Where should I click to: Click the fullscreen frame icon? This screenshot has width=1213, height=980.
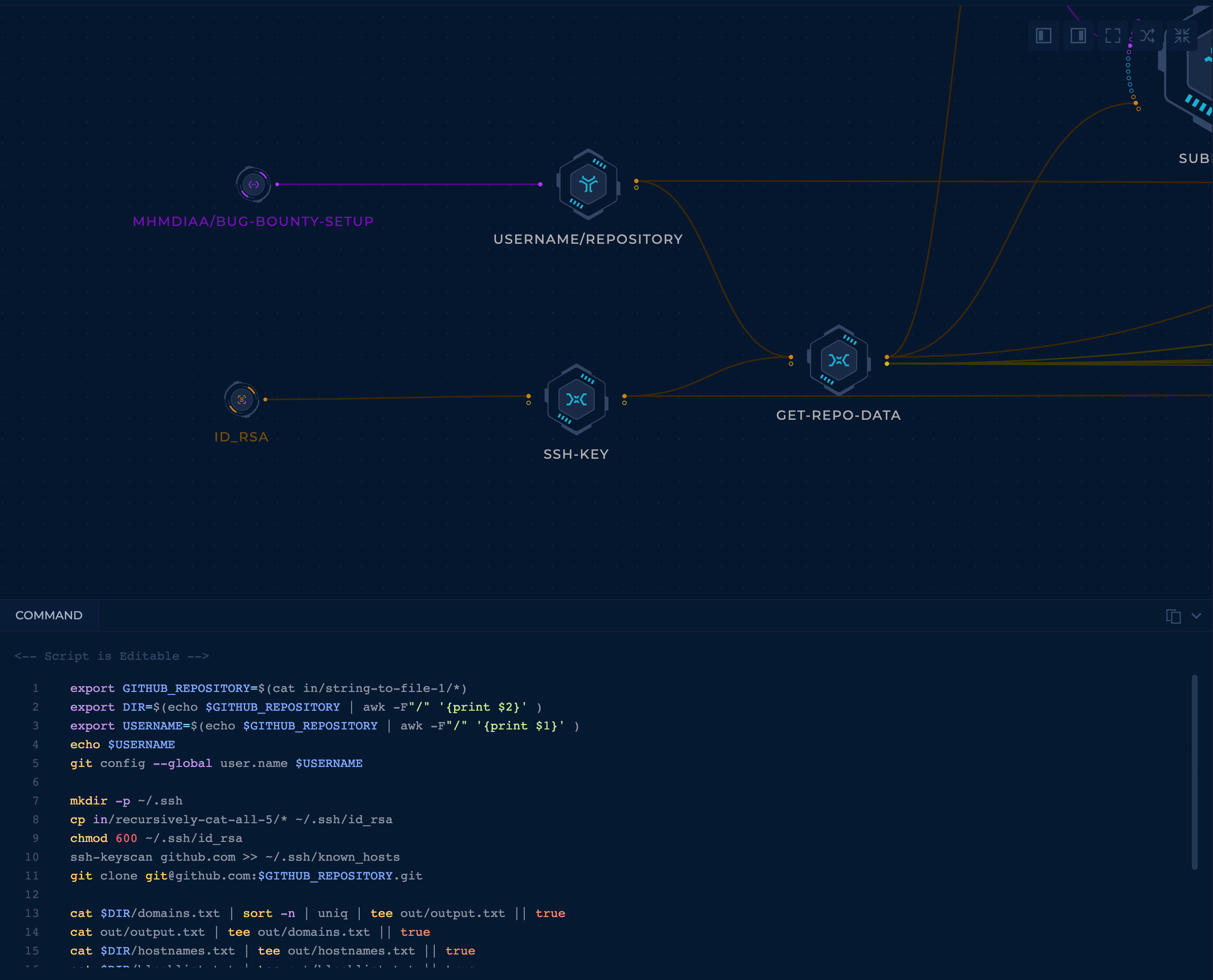[1112, 36]
